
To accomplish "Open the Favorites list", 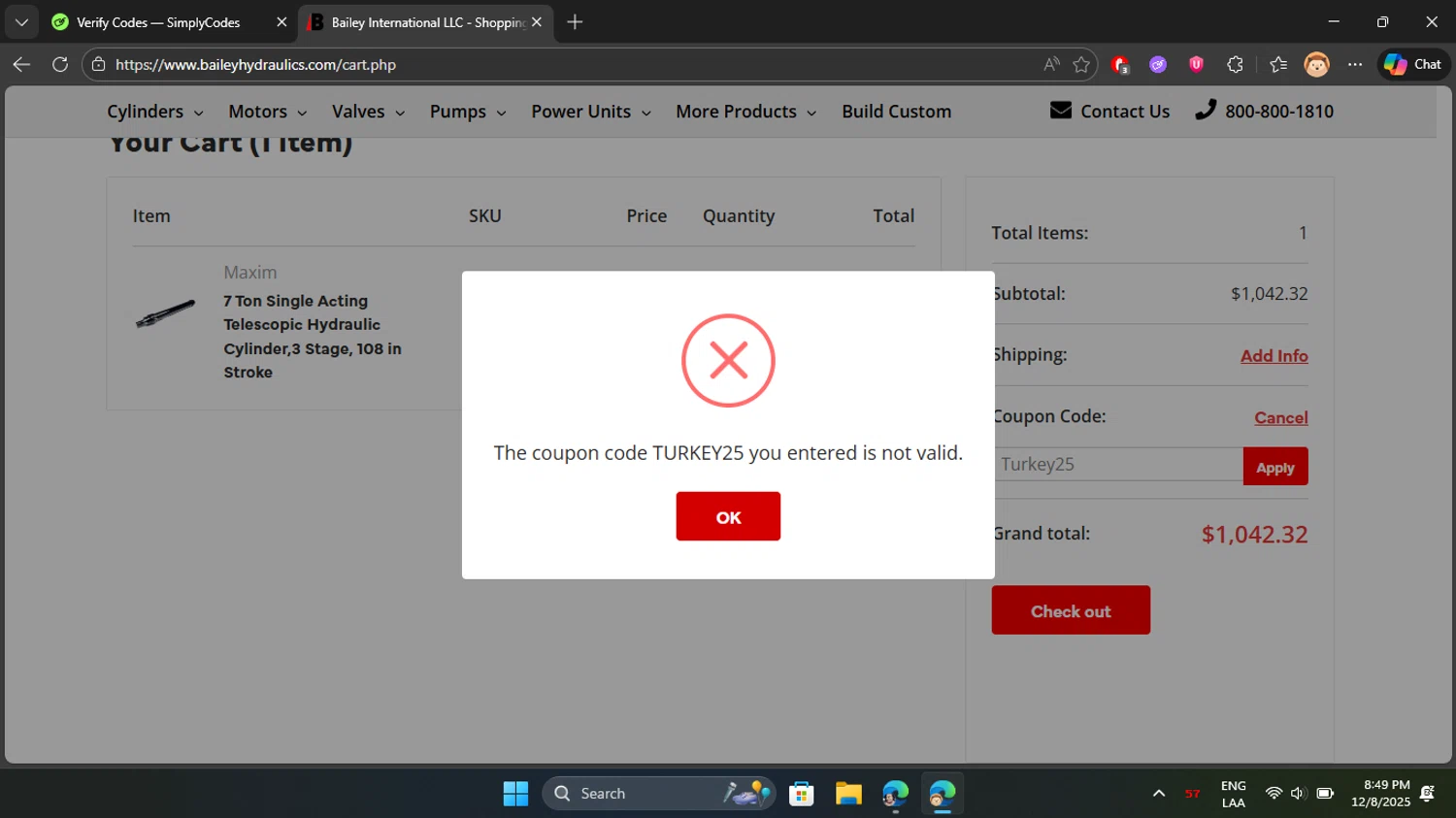I will click(x=1278, y=64).
